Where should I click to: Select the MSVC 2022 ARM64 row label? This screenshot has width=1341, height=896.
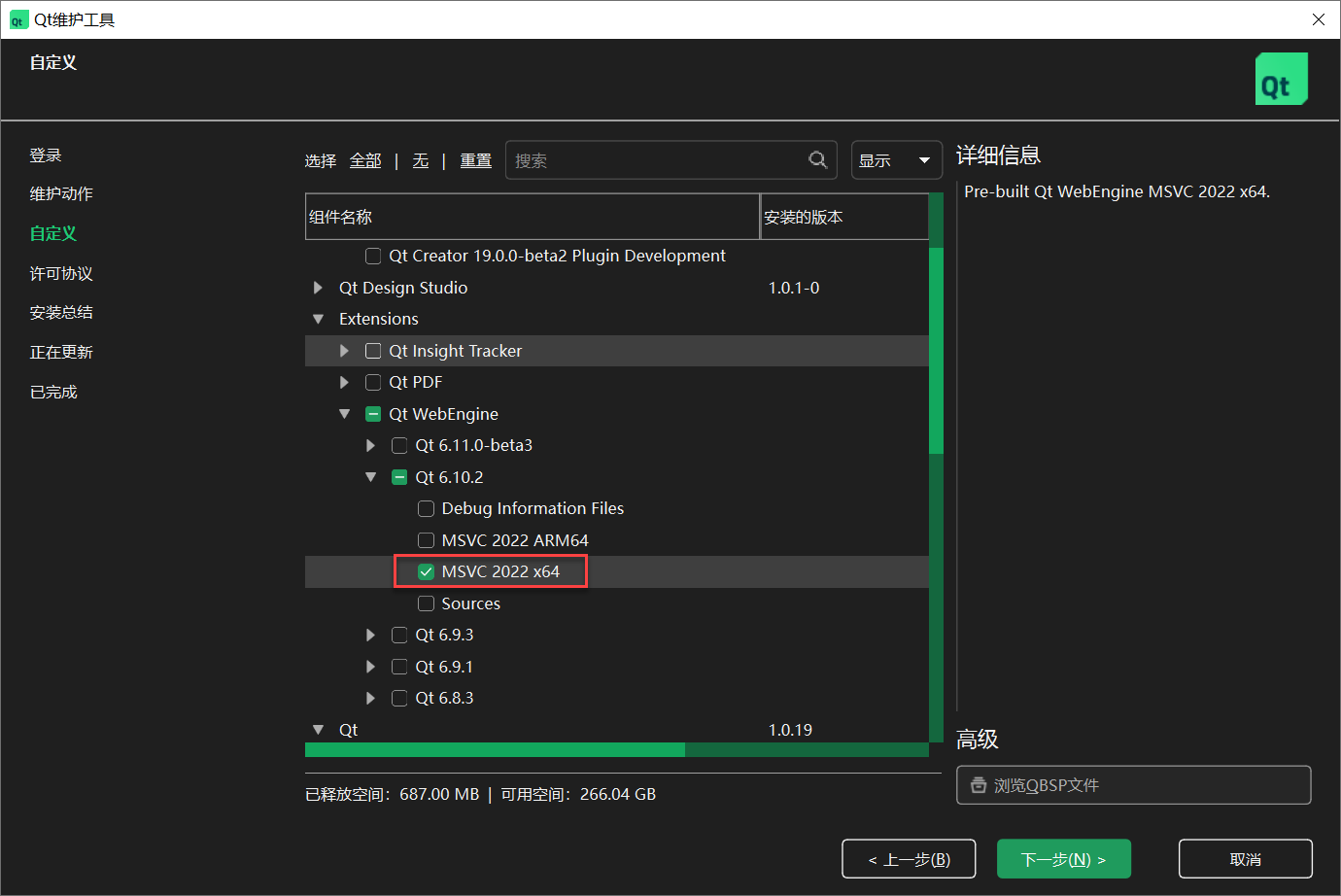pos(515,540)
